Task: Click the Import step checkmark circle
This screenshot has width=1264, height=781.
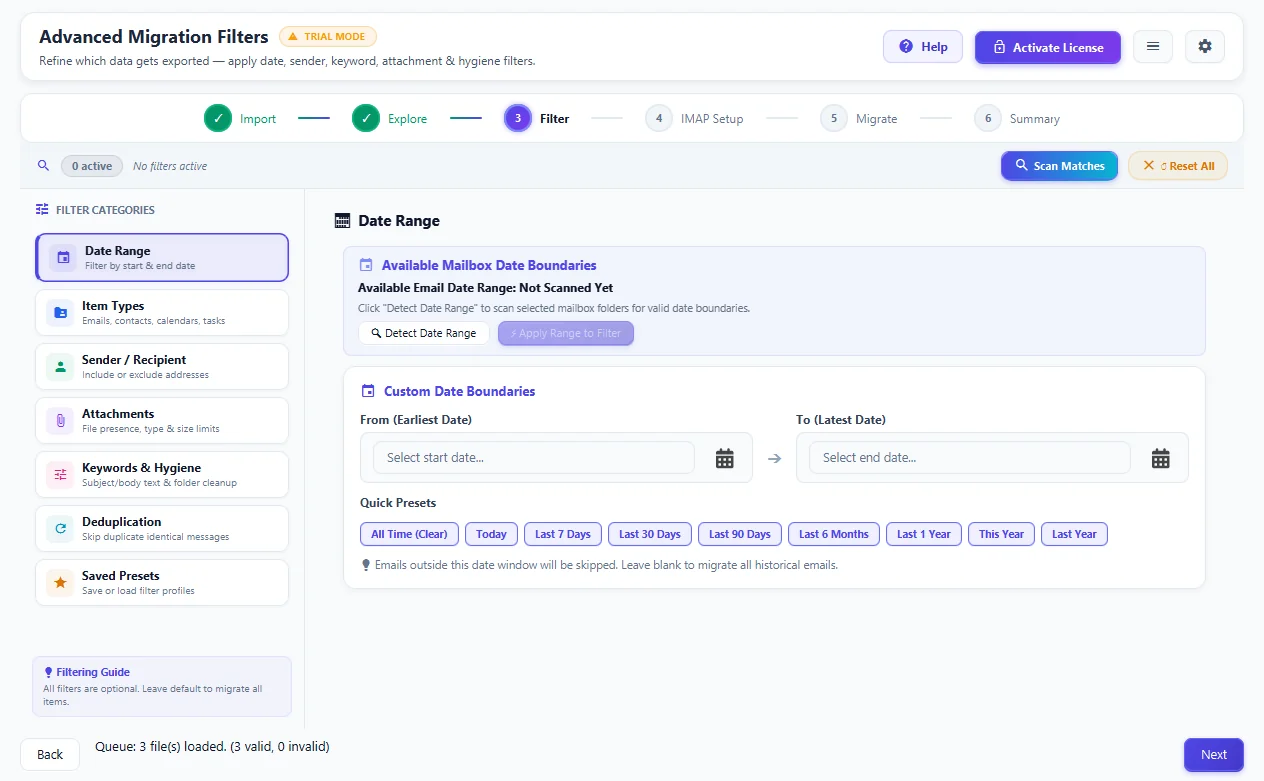Action: click(218, 118)
